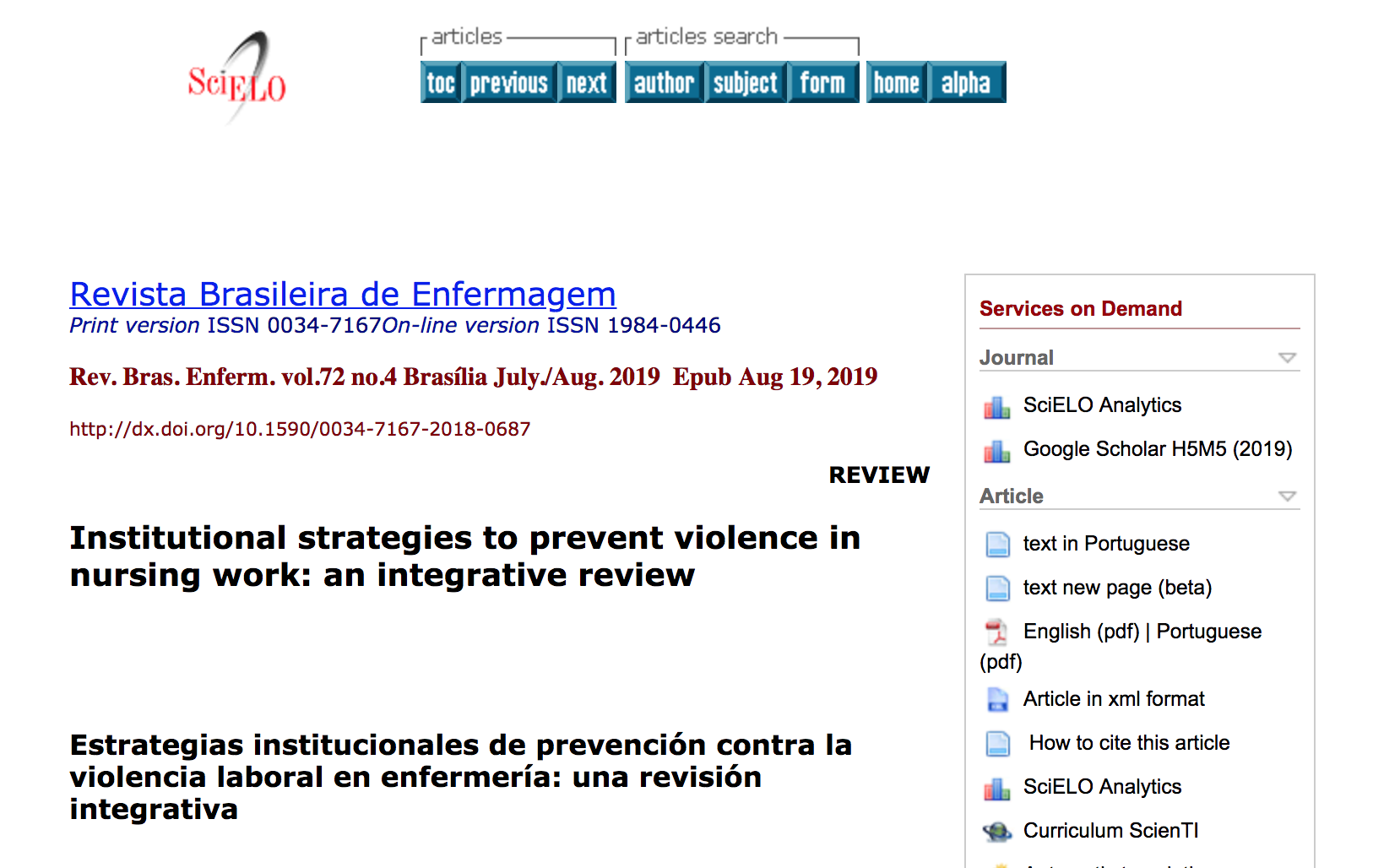Search articles by subject

click(x=745, y=83)
